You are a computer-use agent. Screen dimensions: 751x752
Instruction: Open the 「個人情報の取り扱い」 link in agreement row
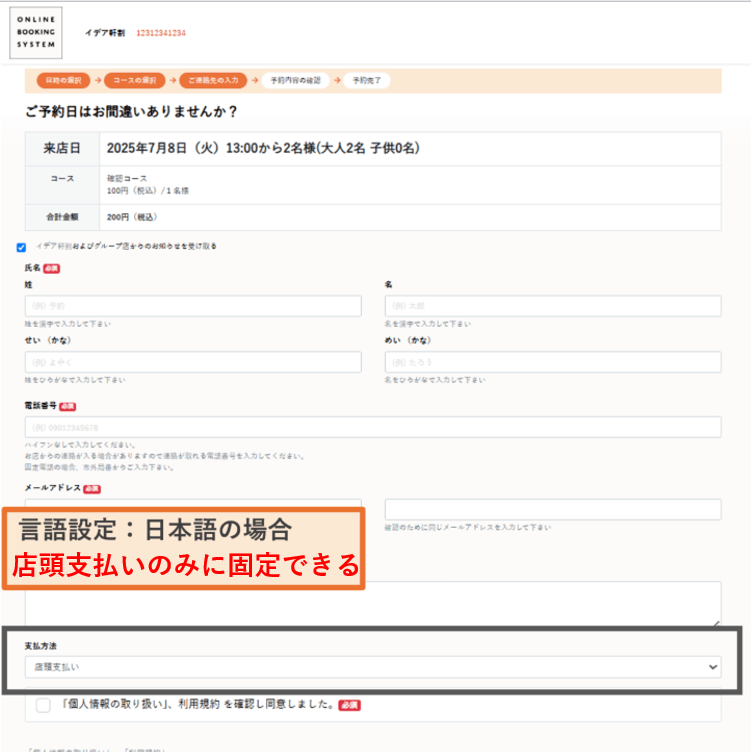[x=116, y=704]
